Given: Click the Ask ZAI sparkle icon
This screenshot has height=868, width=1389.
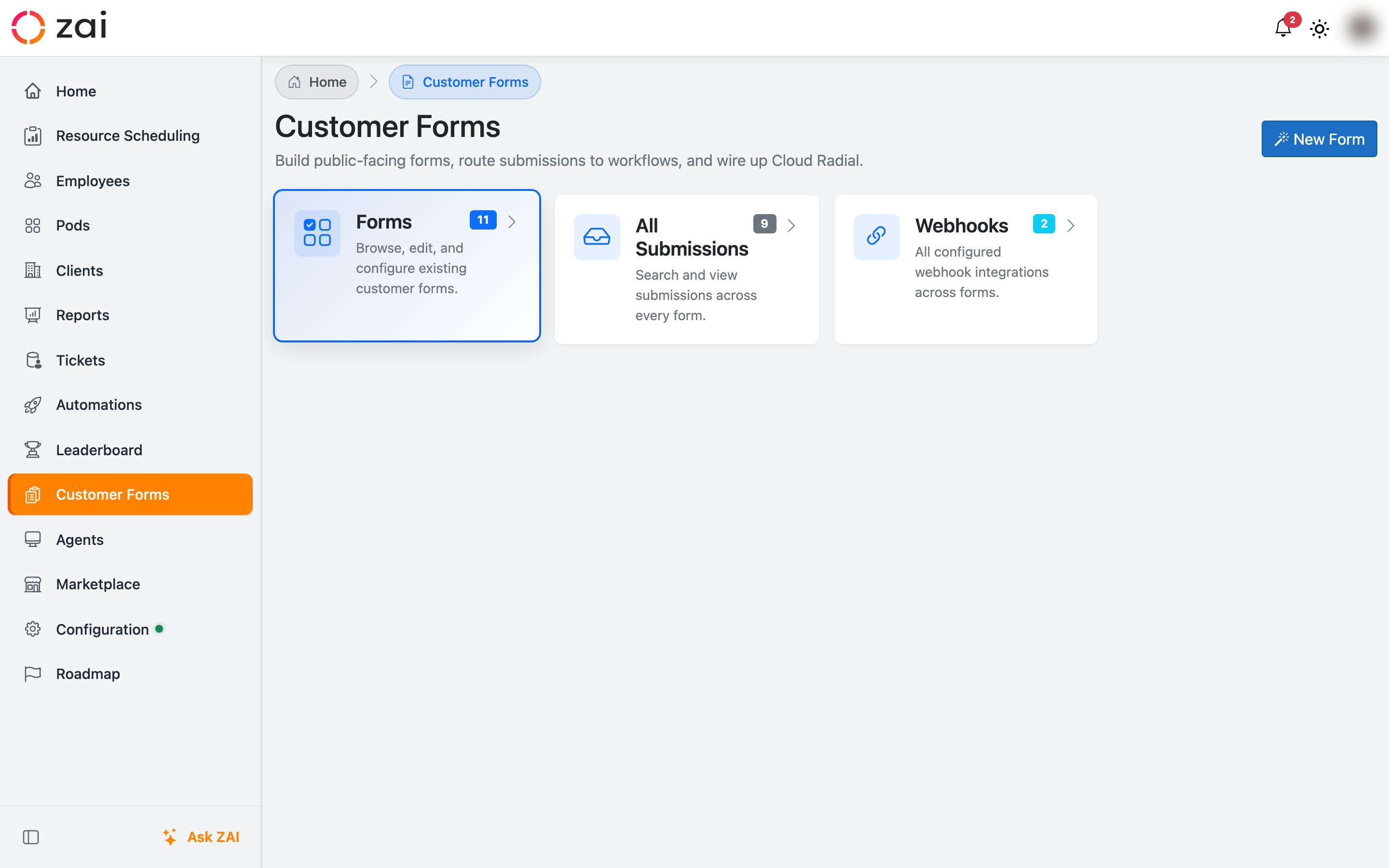Looking at the screenshot, I should pos(170,837).
